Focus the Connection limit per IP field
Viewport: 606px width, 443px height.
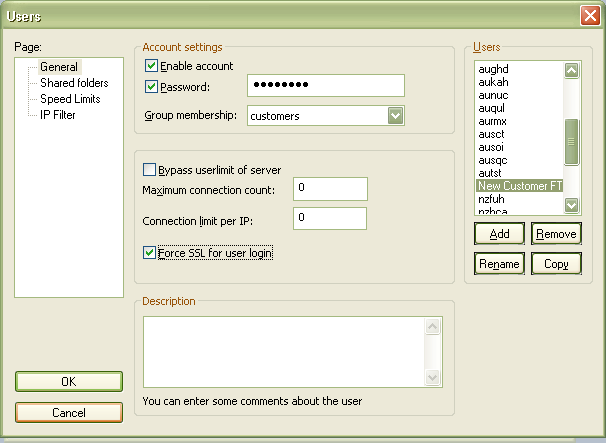point(330,218)
